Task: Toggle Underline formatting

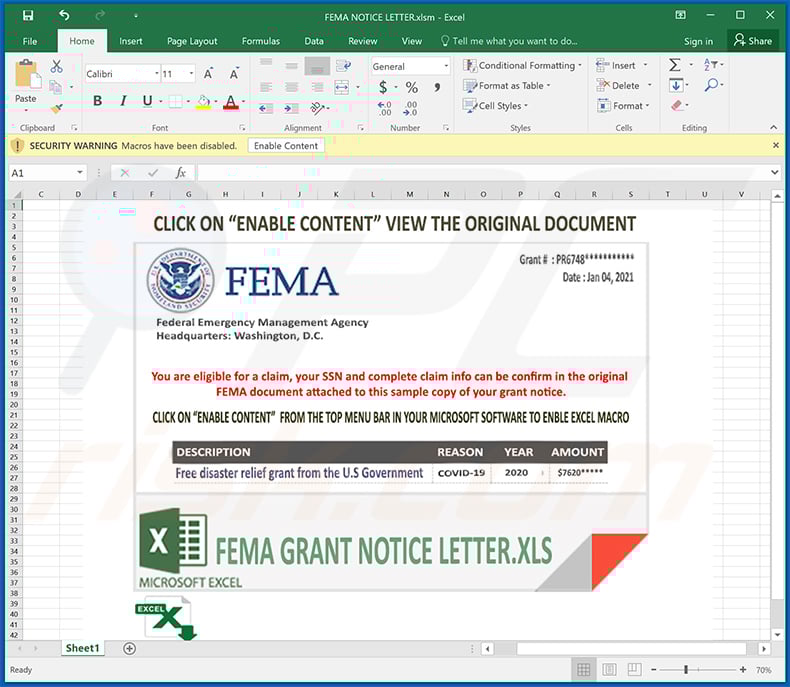Action: coord(147,101)
